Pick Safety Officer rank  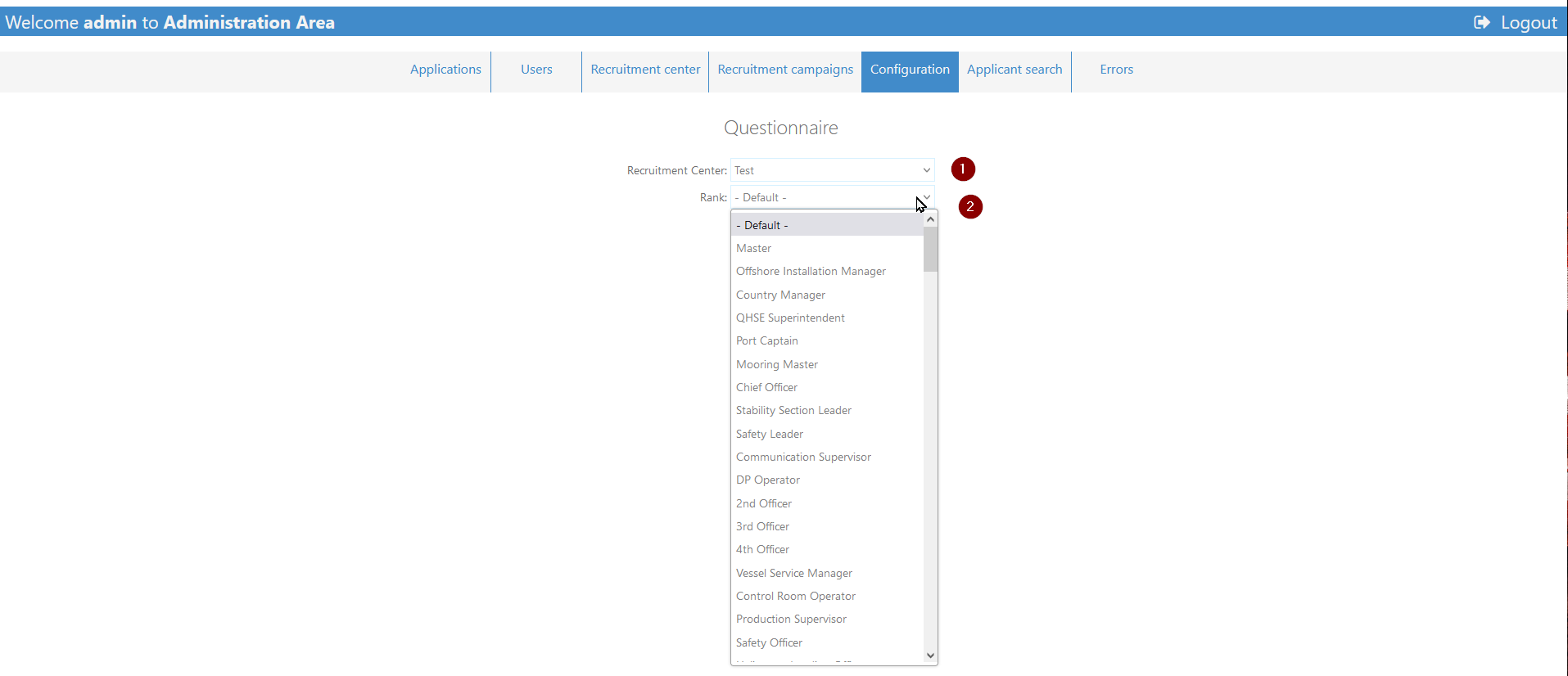tap(827, 642)
